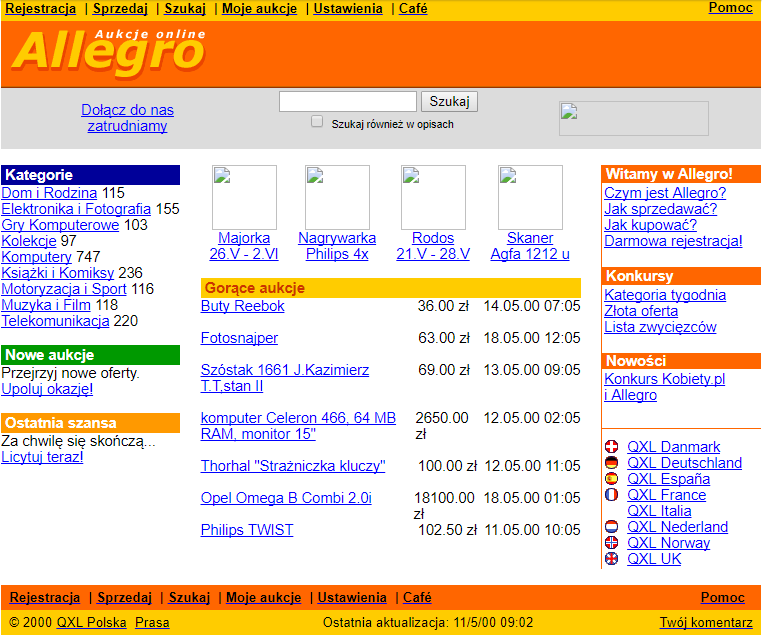Click the Norway flag icon

(x=611, y=543)
